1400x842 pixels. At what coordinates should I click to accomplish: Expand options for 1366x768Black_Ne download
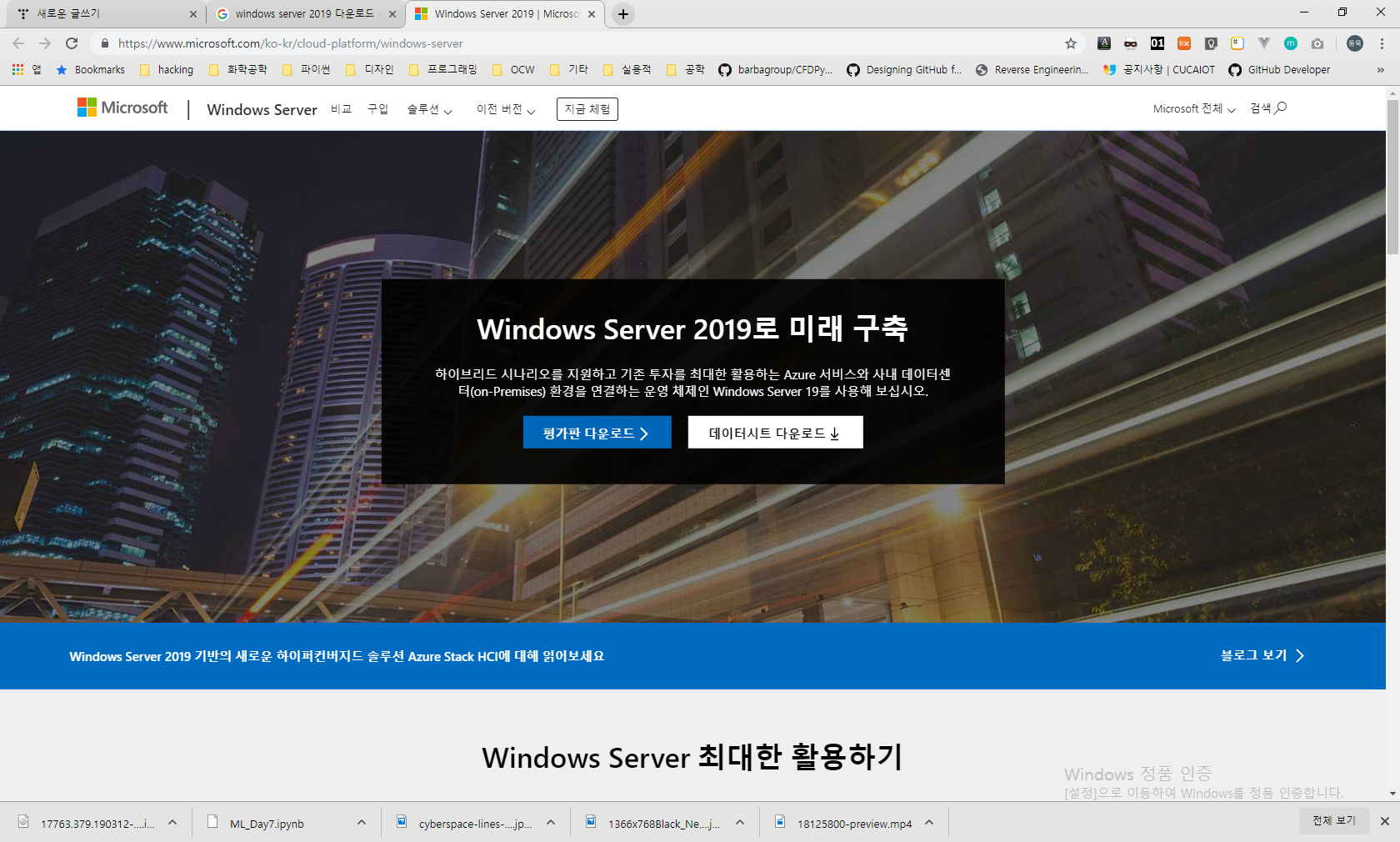click(740, 823)
